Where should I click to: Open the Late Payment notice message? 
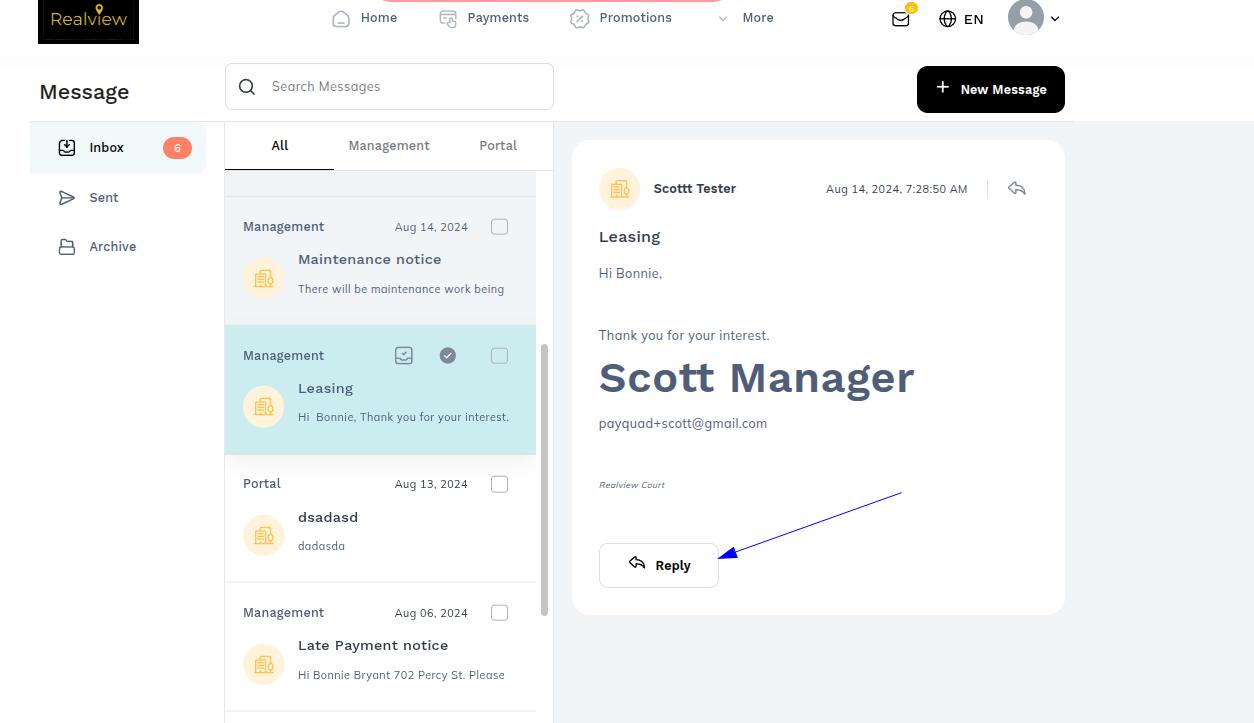tap(380, 647)
